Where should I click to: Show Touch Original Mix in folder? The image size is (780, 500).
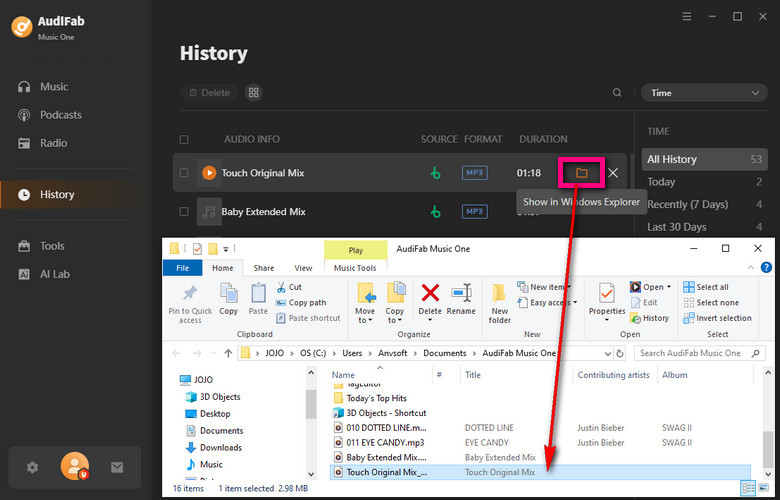(582, 173)
